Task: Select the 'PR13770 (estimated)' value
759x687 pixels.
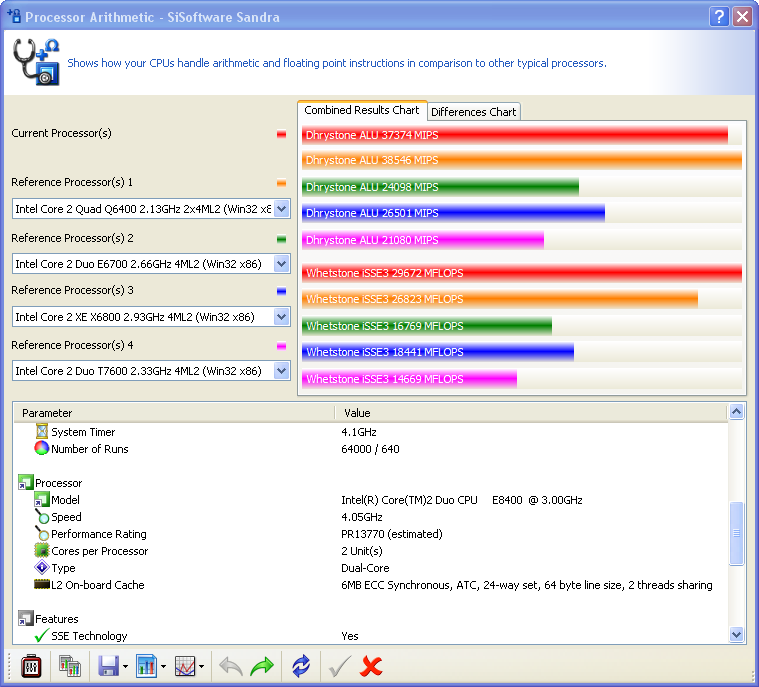Action: coord(392,534)
